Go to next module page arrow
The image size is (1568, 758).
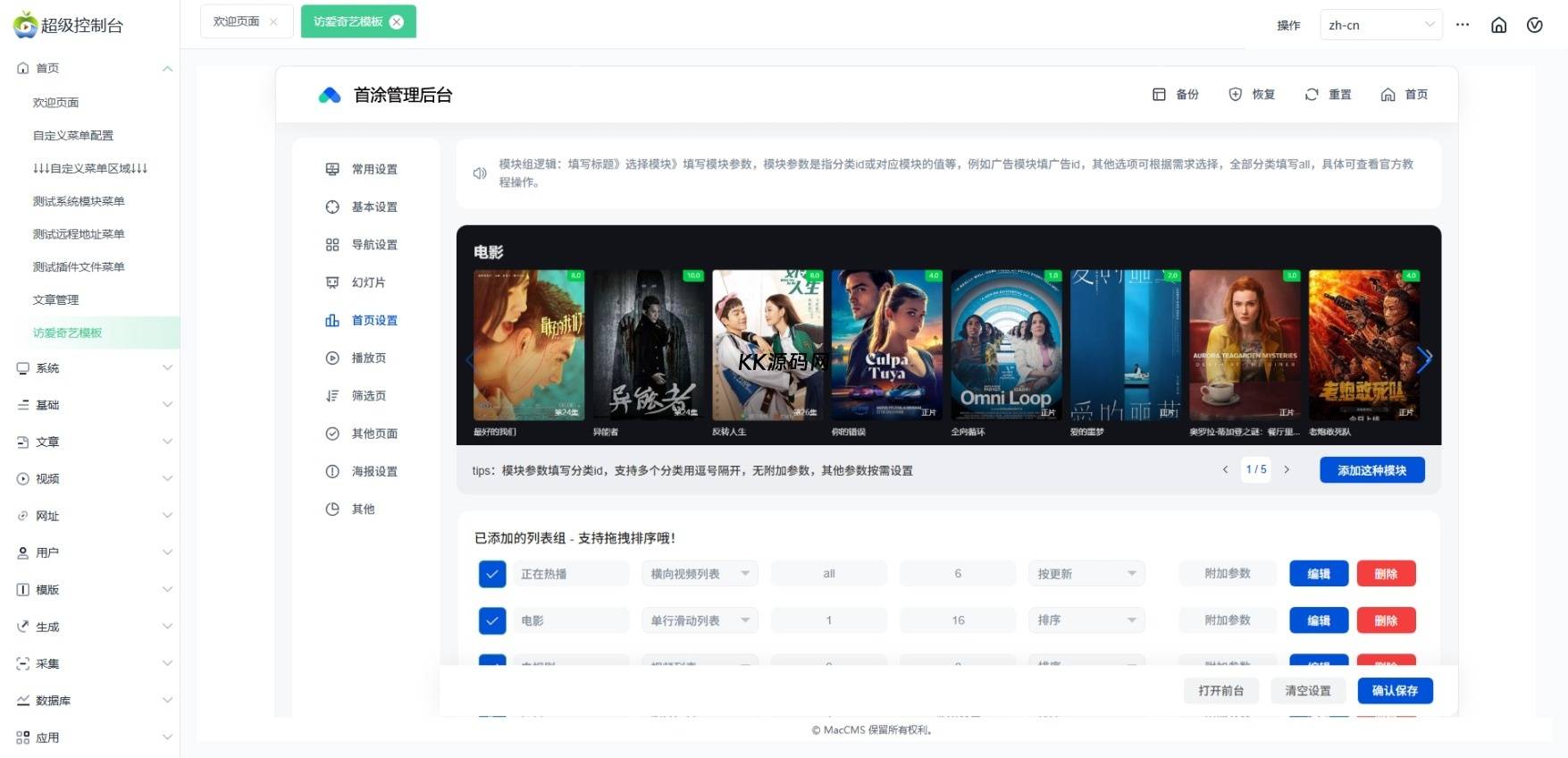point(1287,469)
